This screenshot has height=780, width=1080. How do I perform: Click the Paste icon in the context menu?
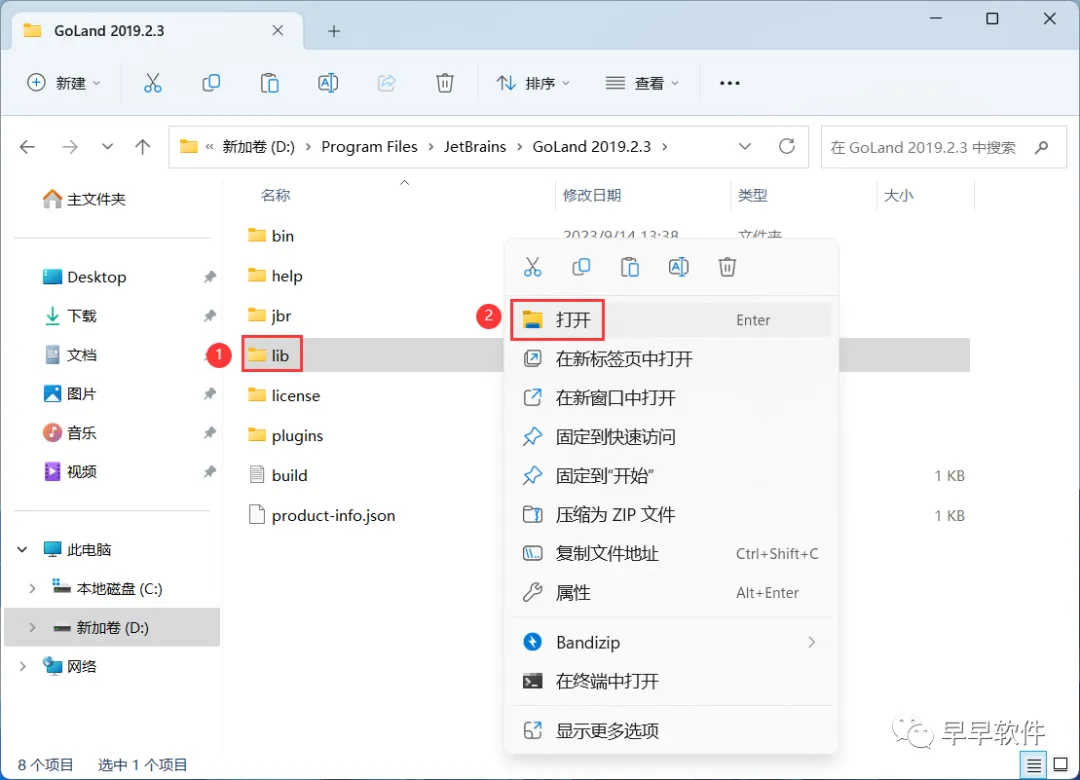[x=630, y=267]
